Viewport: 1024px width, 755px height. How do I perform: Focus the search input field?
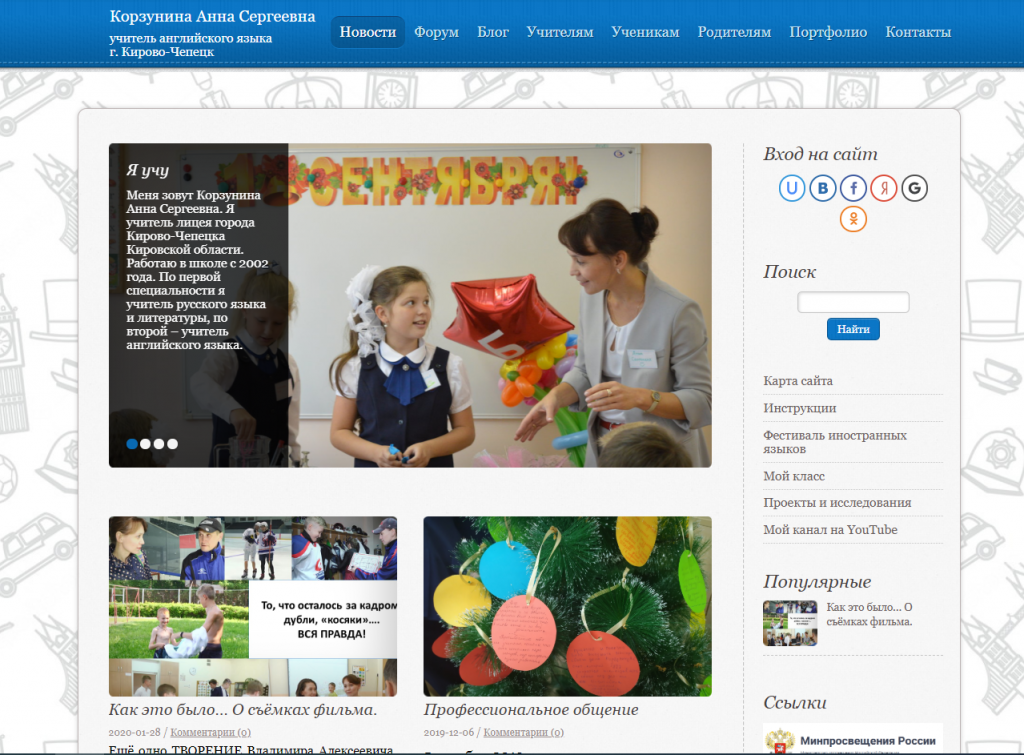click(853, 302)
